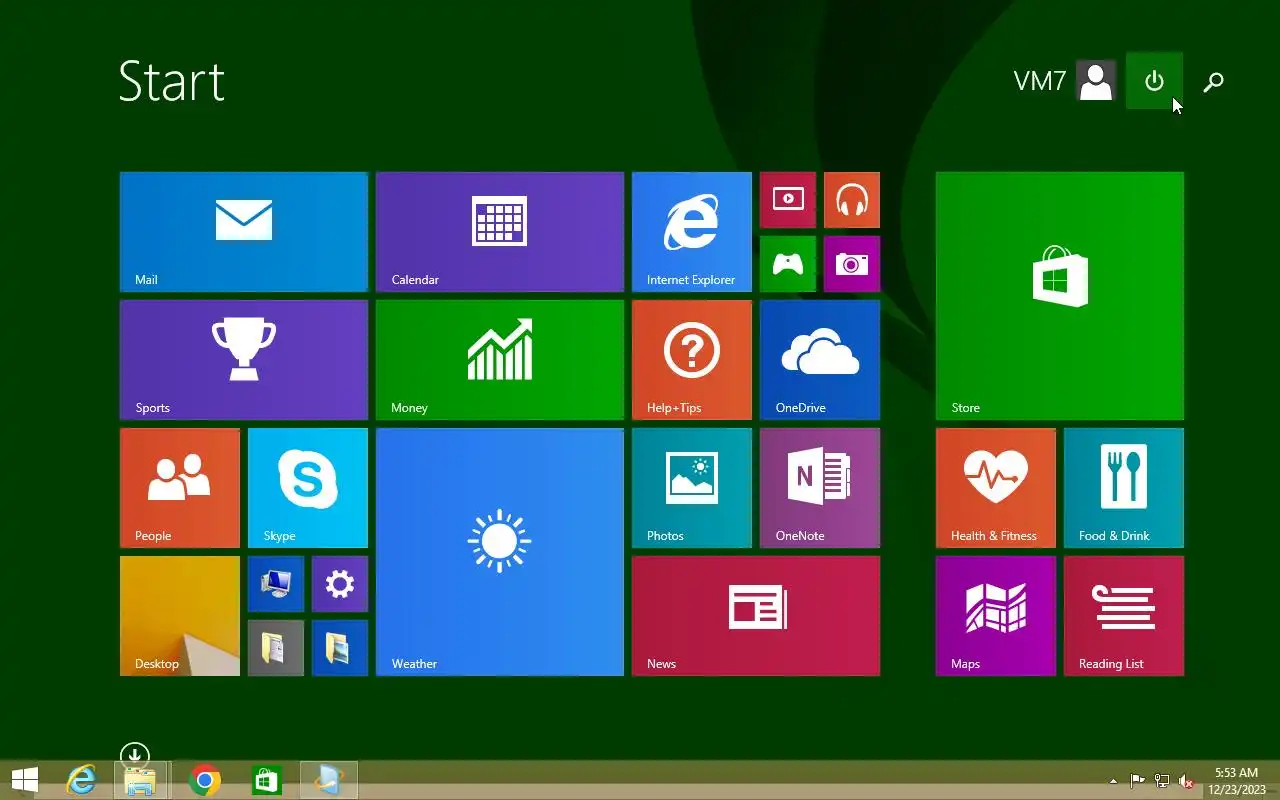
Task: Open the PC settings gear tile
Action: click(x=340, y=584)
